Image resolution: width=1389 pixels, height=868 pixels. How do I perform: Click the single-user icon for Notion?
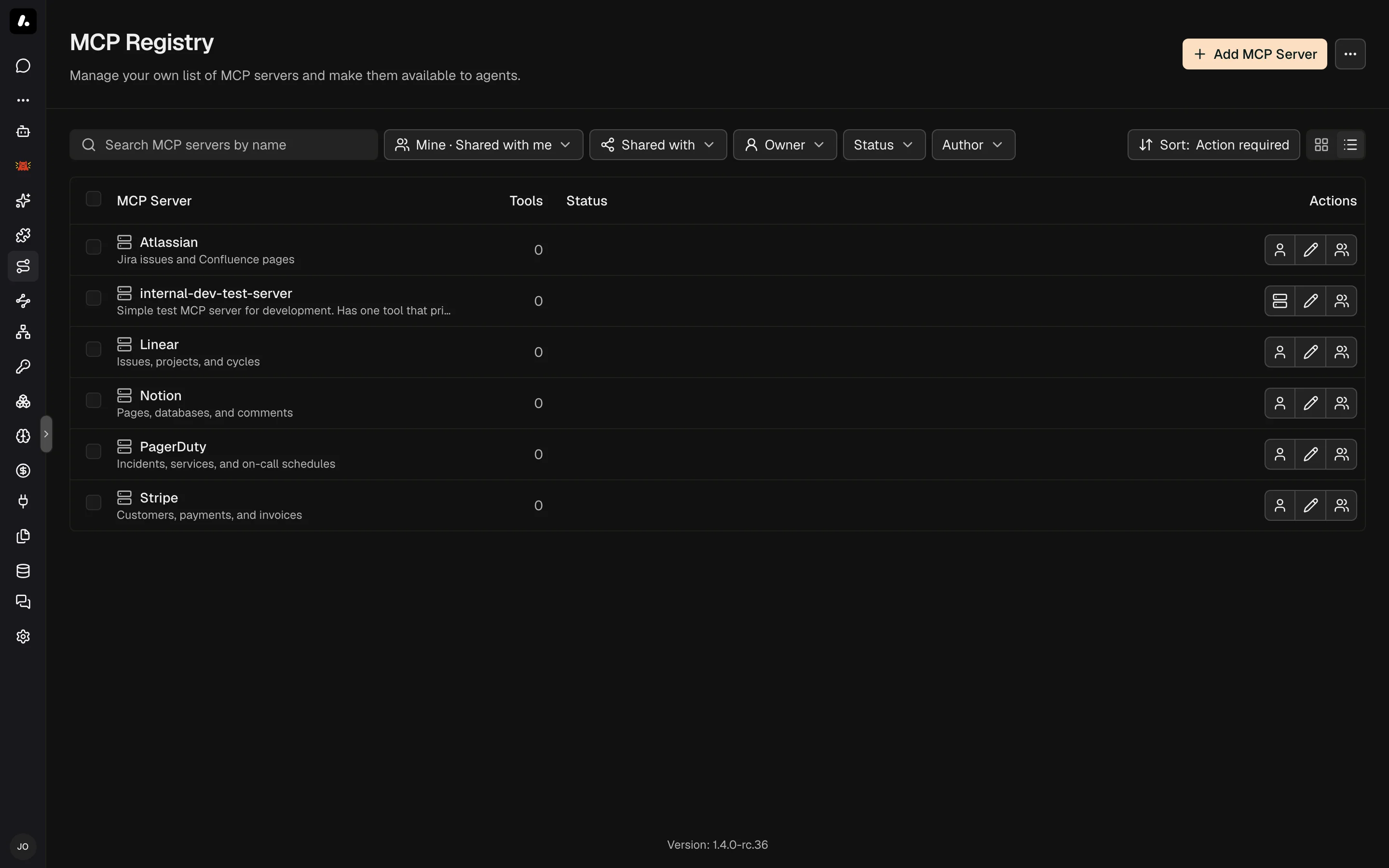1280,403
